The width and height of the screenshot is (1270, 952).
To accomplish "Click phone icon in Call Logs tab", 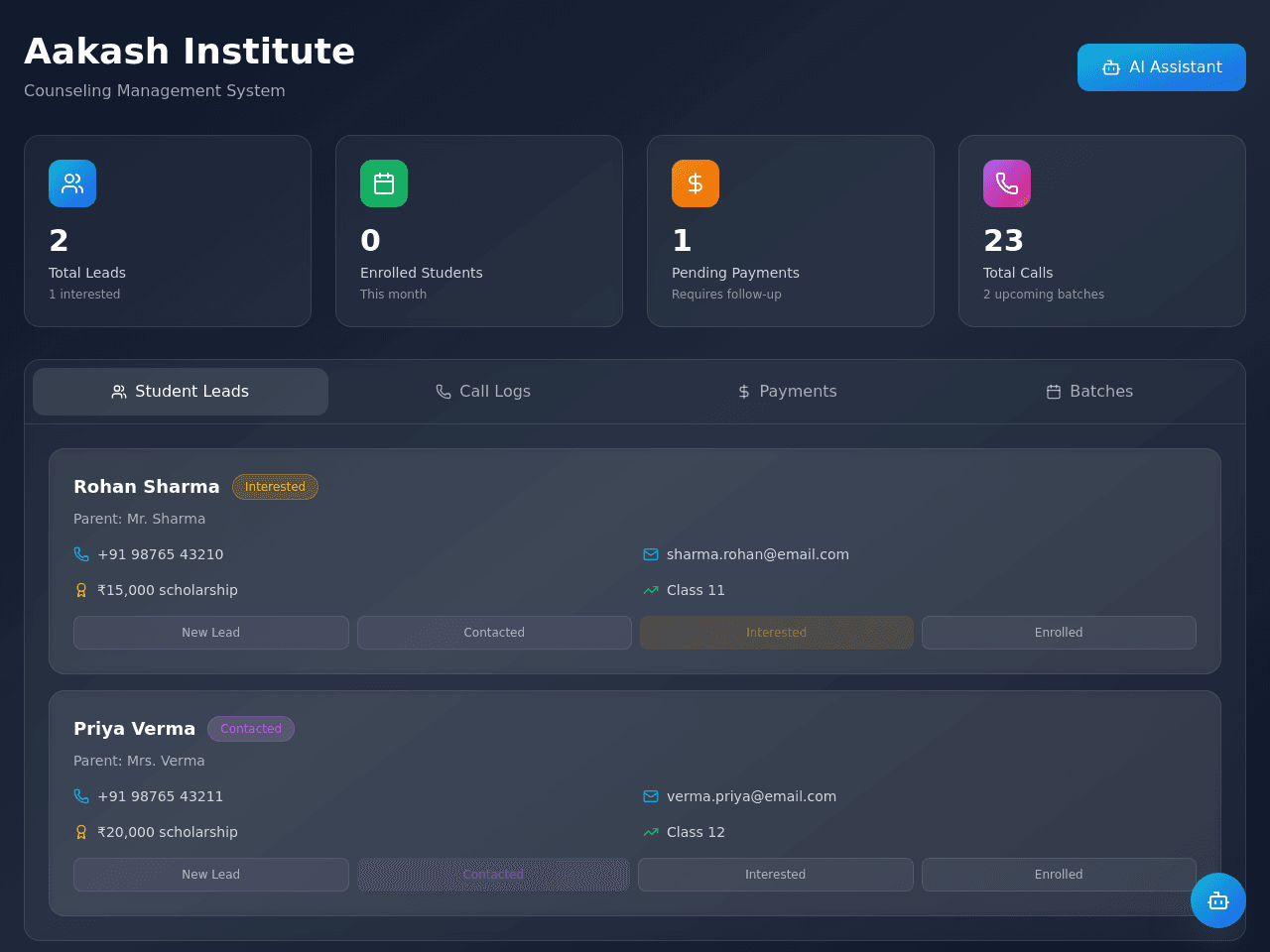I will coord(444,392).
